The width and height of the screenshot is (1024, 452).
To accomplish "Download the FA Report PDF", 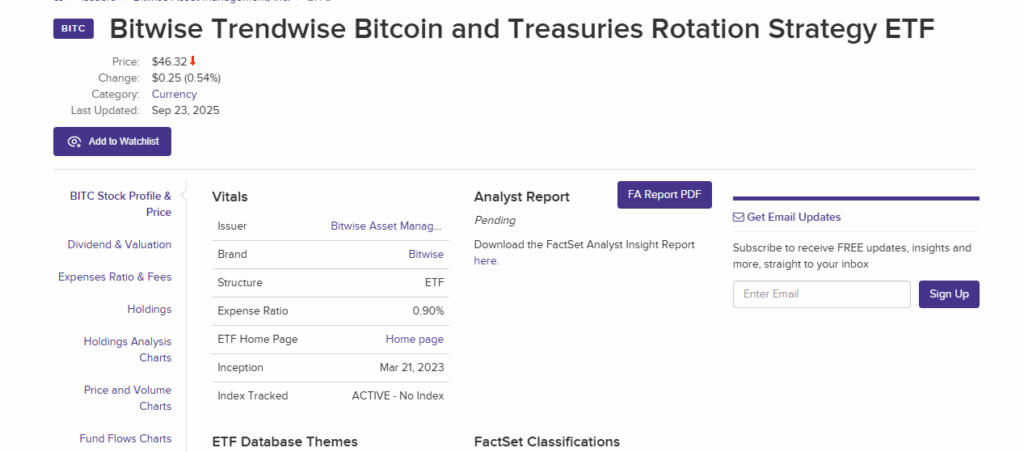I will tap(664, 195).
